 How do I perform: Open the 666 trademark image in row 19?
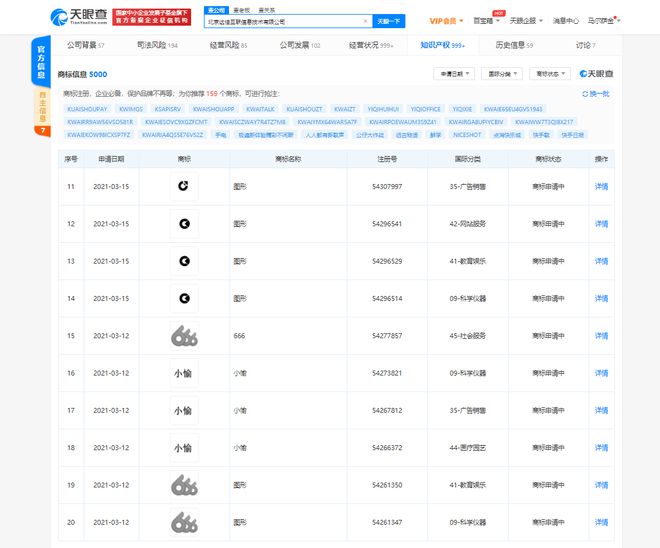click(x=184, y=485)
